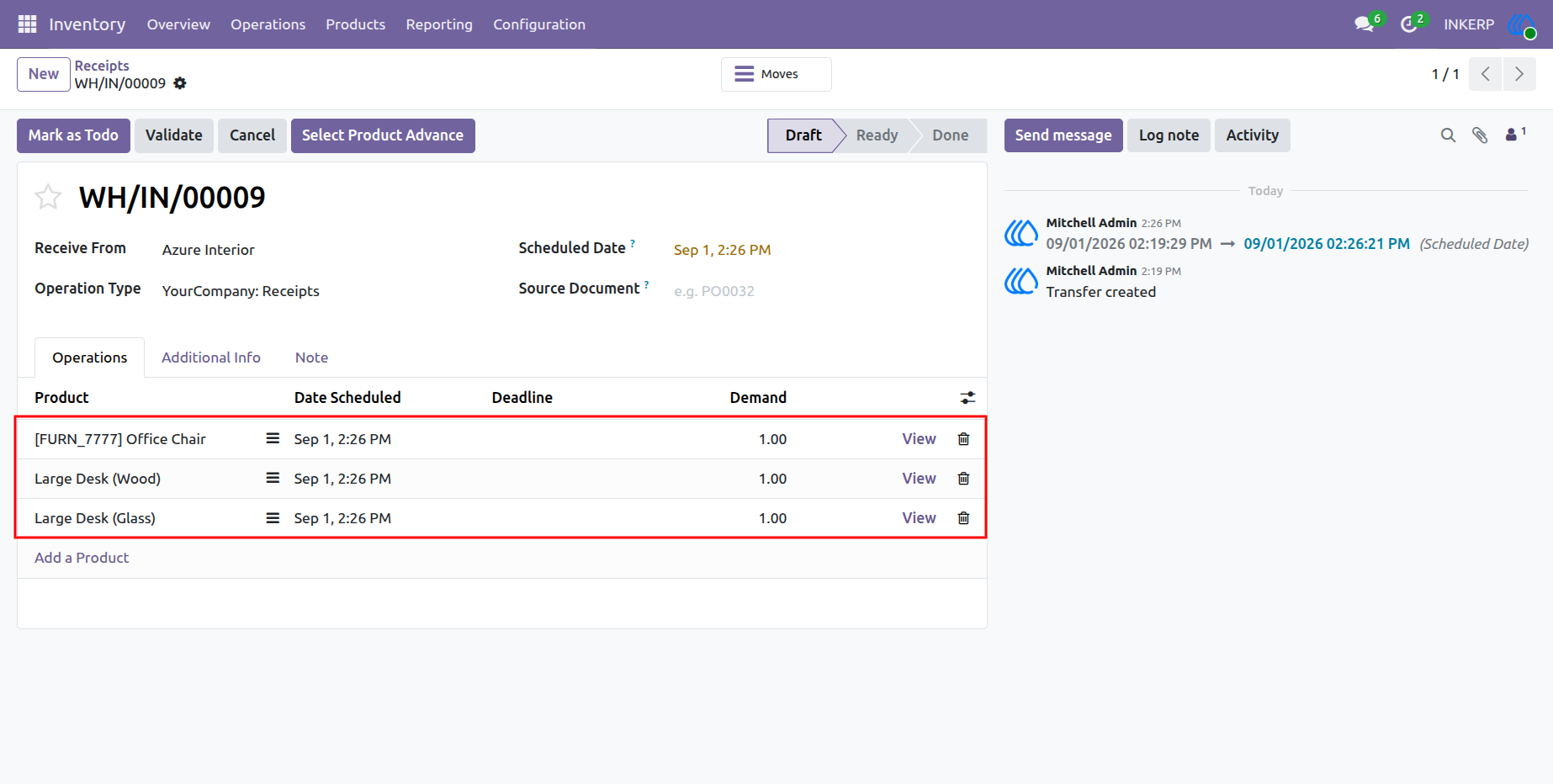The width and height of the screenshot is (1553, 784).
Task: Open View link for Office Chair
Action: click(919, 439)
